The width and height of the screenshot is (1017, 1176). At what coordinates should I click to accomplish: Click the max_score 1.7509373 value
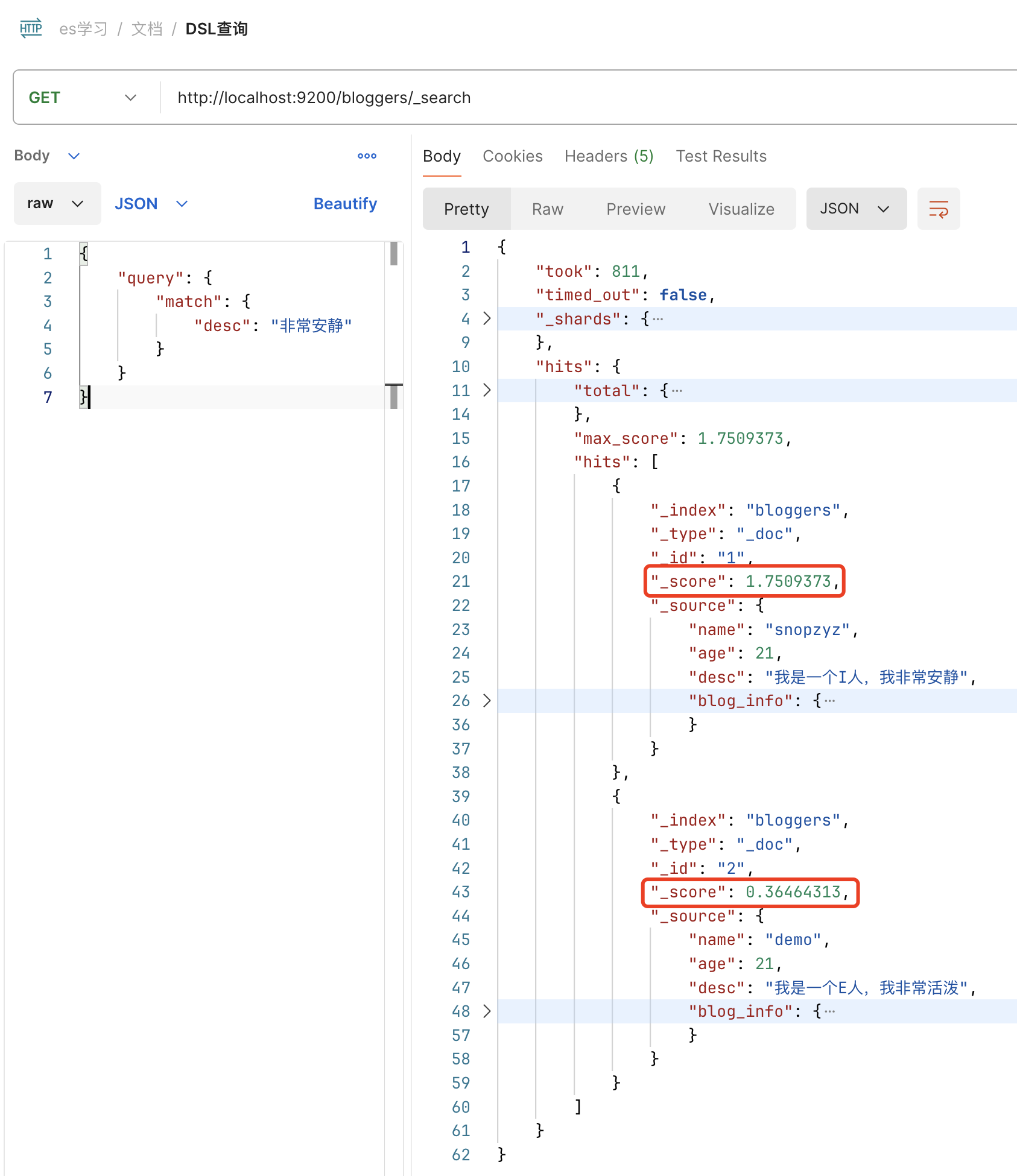[x=740, y=438]
